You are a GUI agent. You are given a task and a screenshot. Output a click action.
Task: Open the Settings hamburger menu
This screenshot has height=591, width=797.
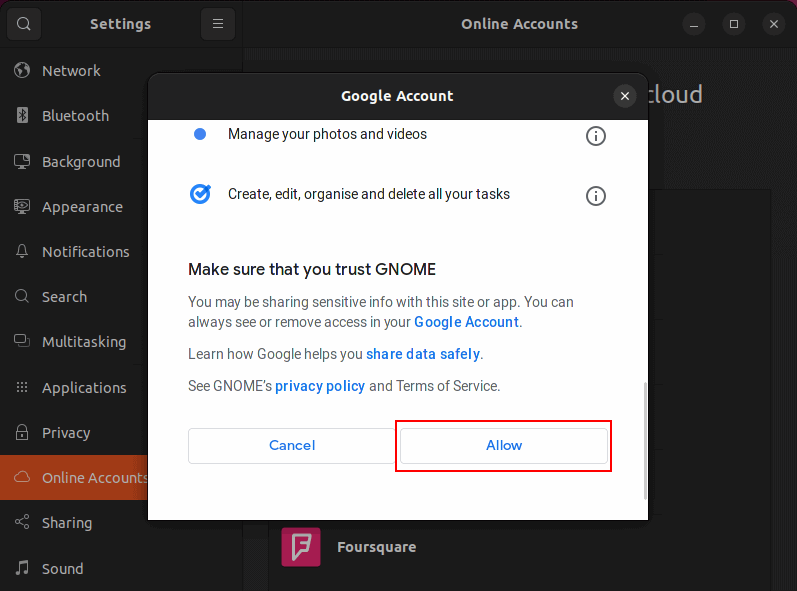[x=218, y=24]
